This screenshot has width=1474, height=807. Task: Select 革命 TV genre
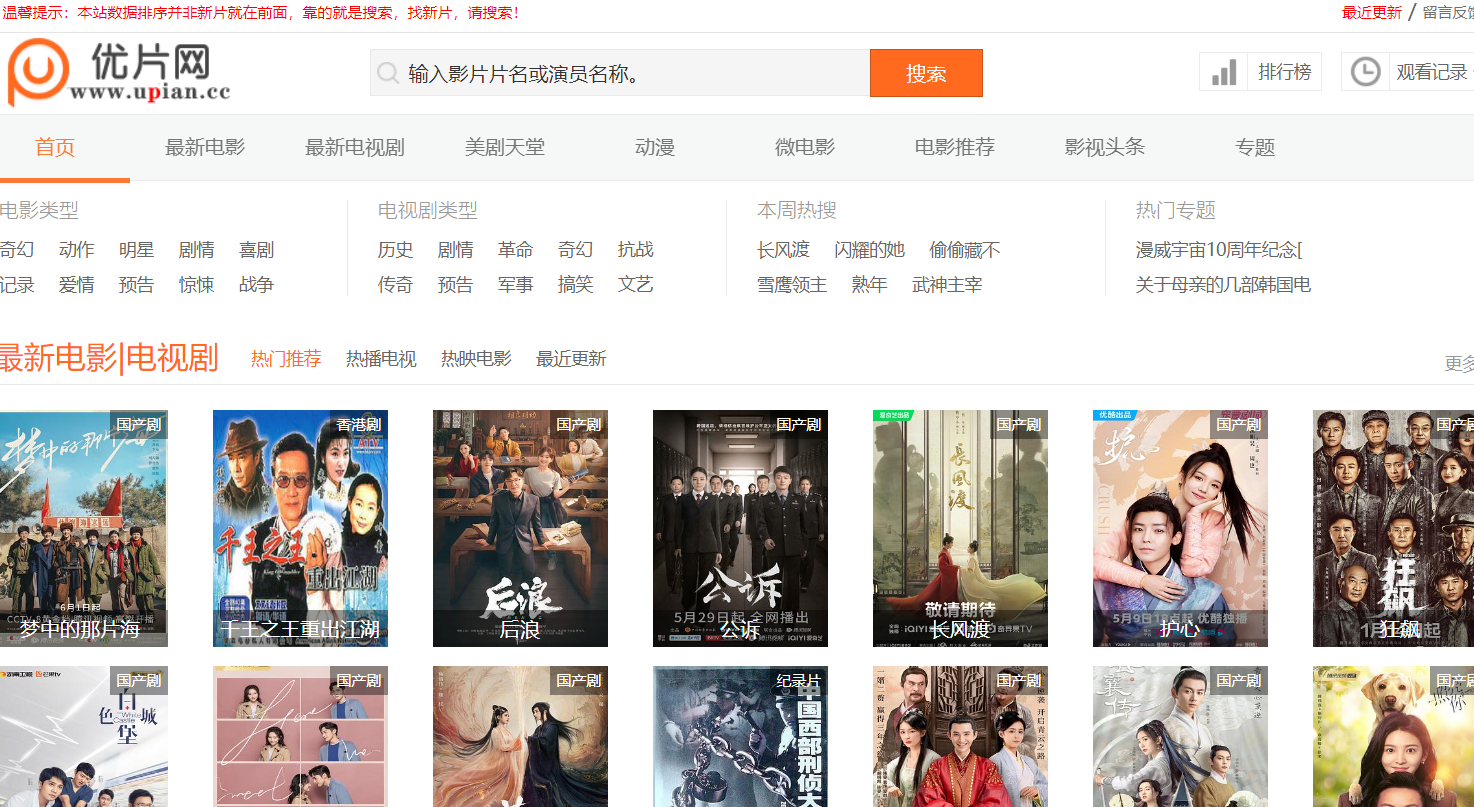516,250
